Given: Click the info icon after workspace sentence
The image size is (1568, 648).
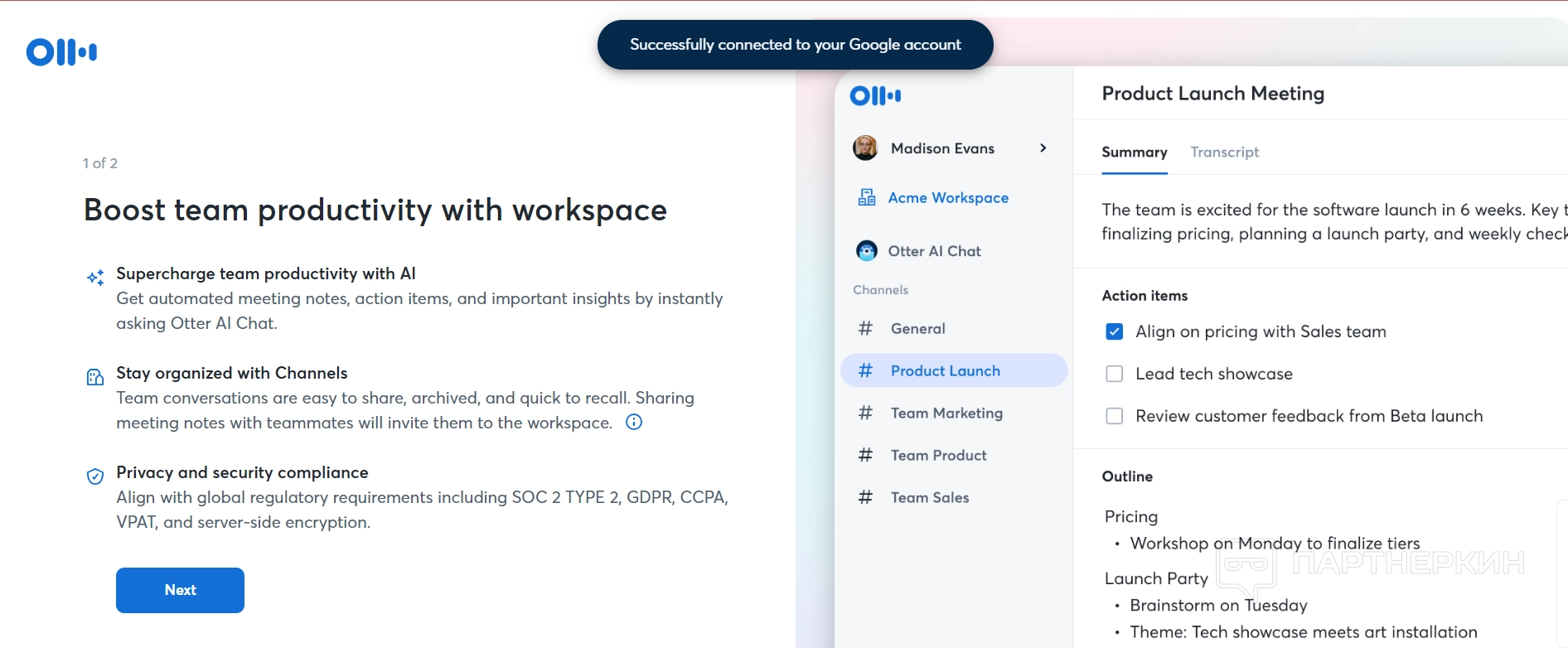Looking at the screenshot, I should click(x=634, y=423).
